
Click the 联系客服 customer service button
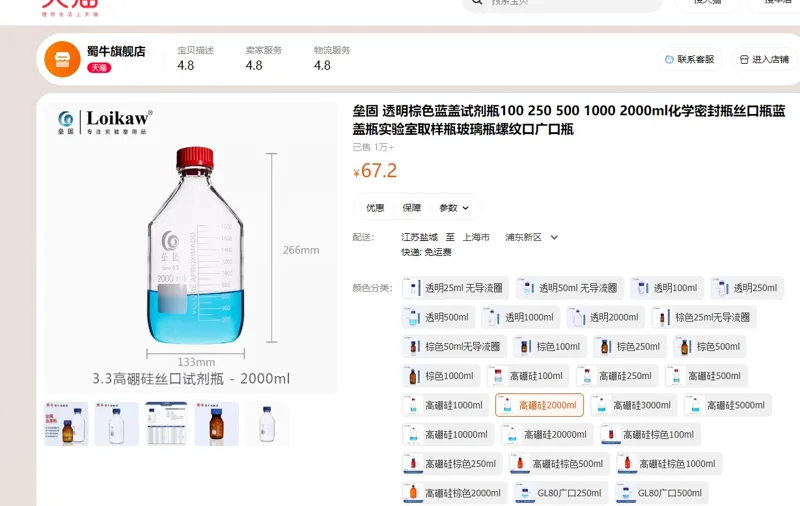click(x=689, y=60)
